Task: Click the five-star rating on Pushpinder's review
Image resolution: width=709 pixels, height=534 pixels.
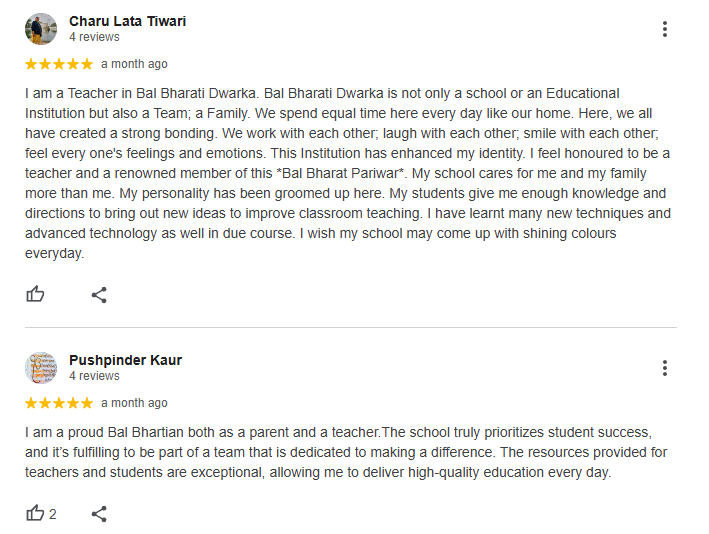Action: [x=59, y=403]
